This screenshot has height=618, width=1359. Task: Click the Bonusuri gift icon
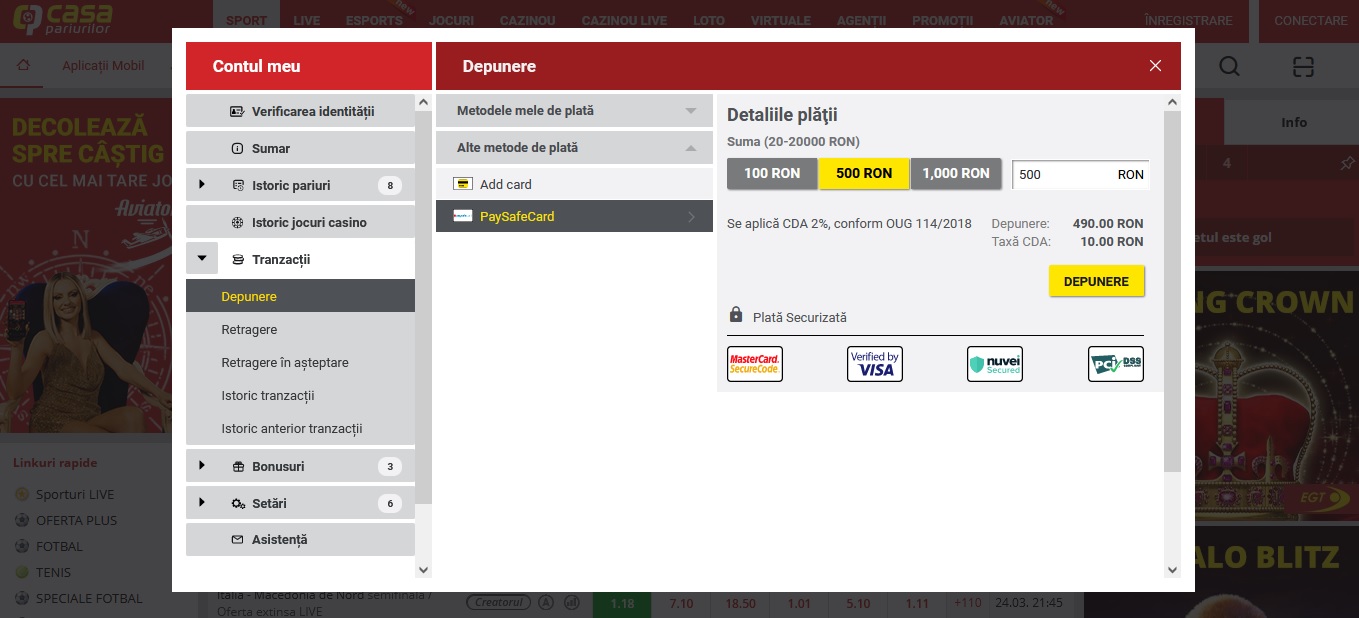click(x=238, y=466)
